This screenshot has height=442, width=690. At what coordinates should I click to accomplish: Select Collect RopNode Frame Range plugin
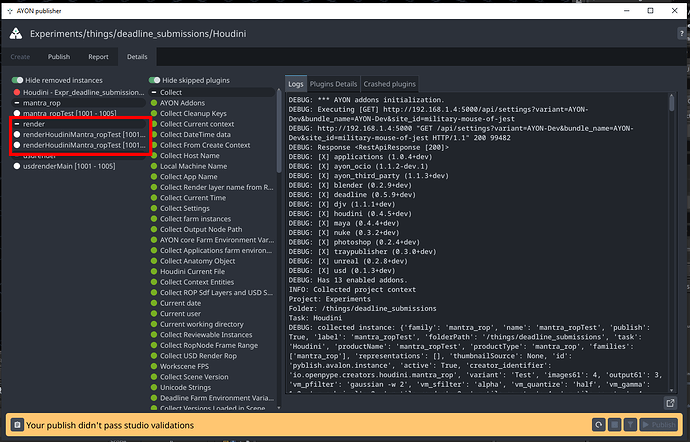[x=212, y=346]
